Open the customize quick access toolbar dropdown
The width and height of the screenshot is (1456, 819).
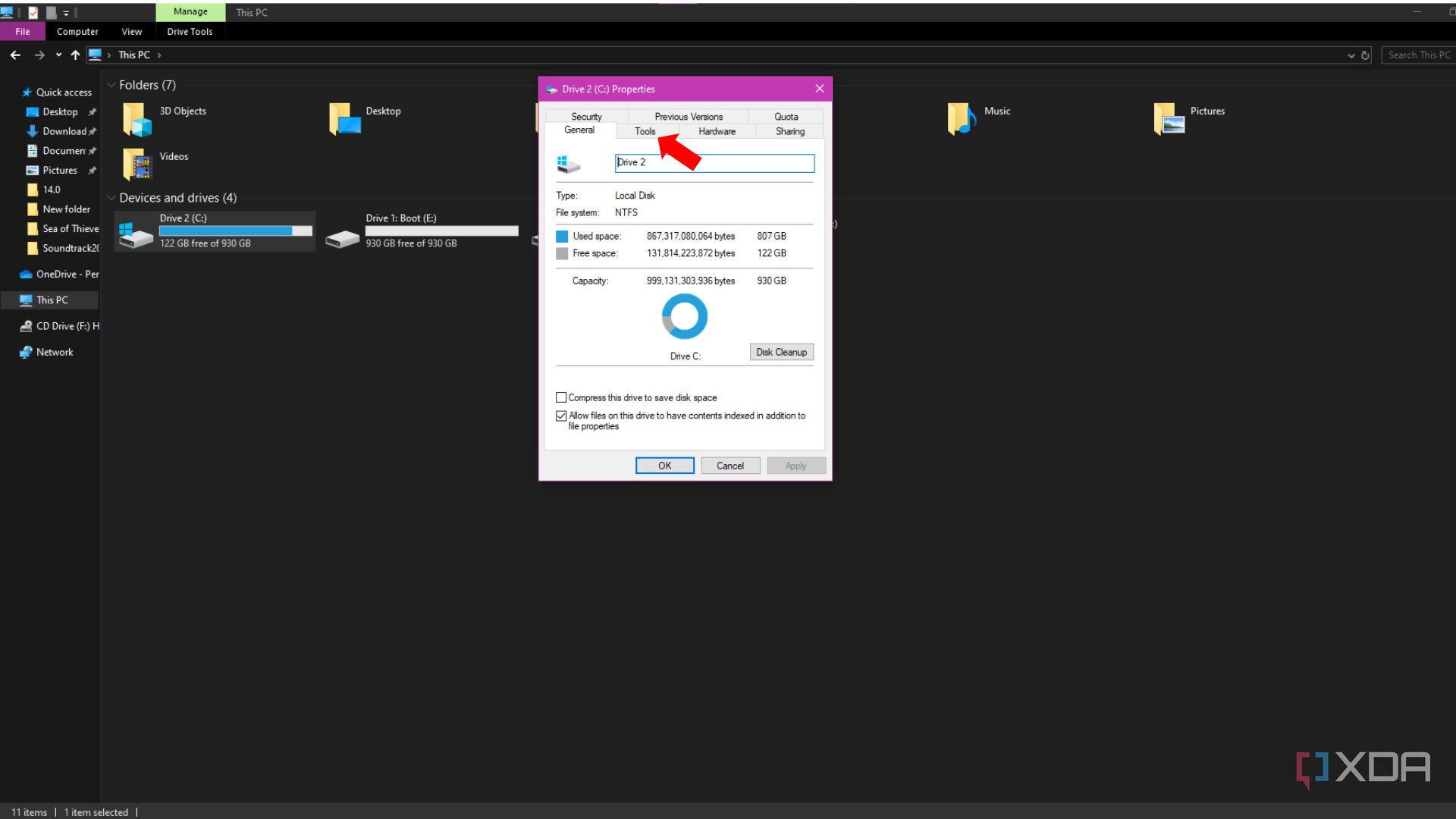(67, 12)
